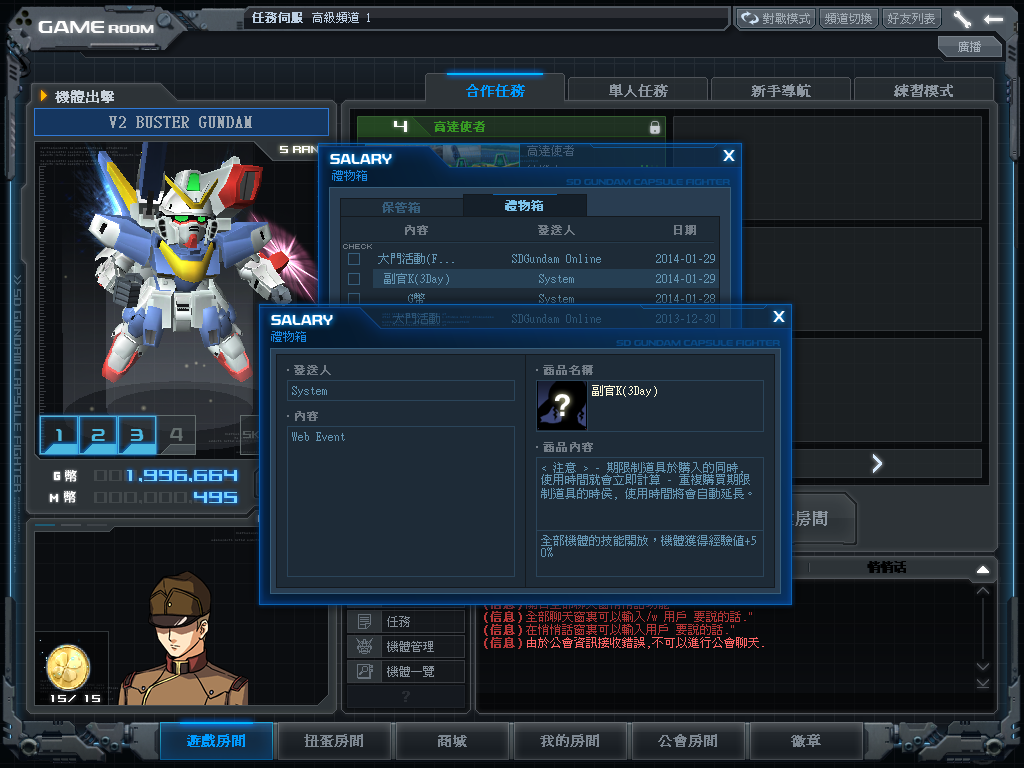The height and width of the screenshot is (768, 1024).
Task: Check the box for 副官K(3Day) gift
Action: click(354, 279)
